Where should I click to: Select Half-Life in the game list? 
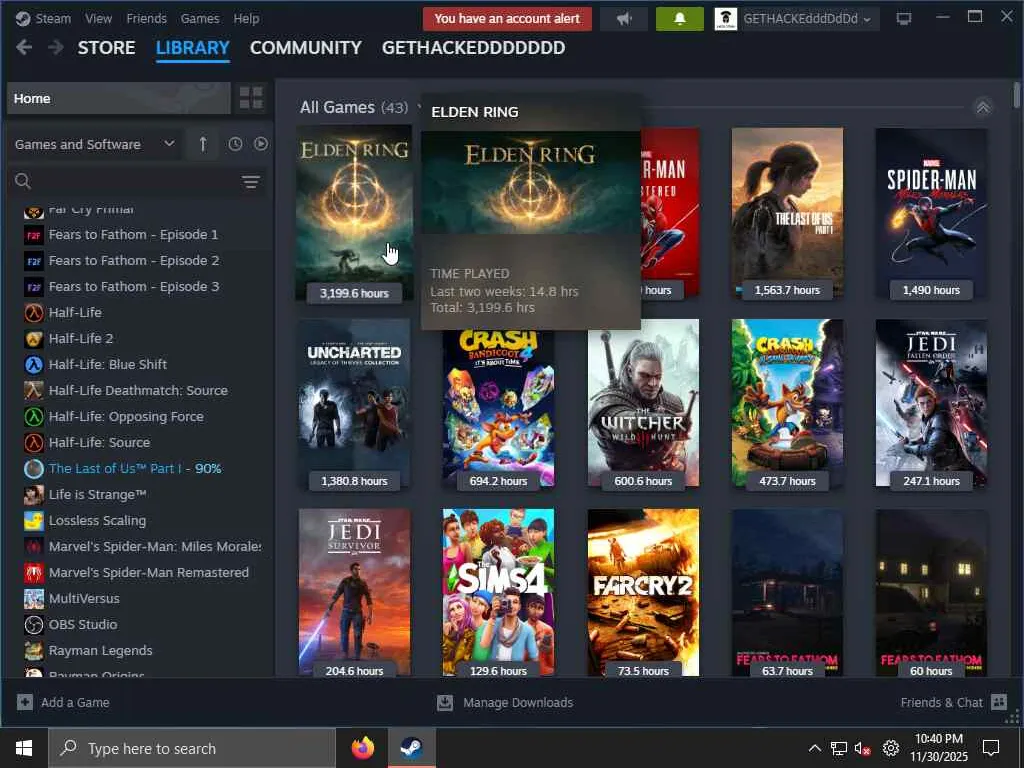tap(75, 313)
